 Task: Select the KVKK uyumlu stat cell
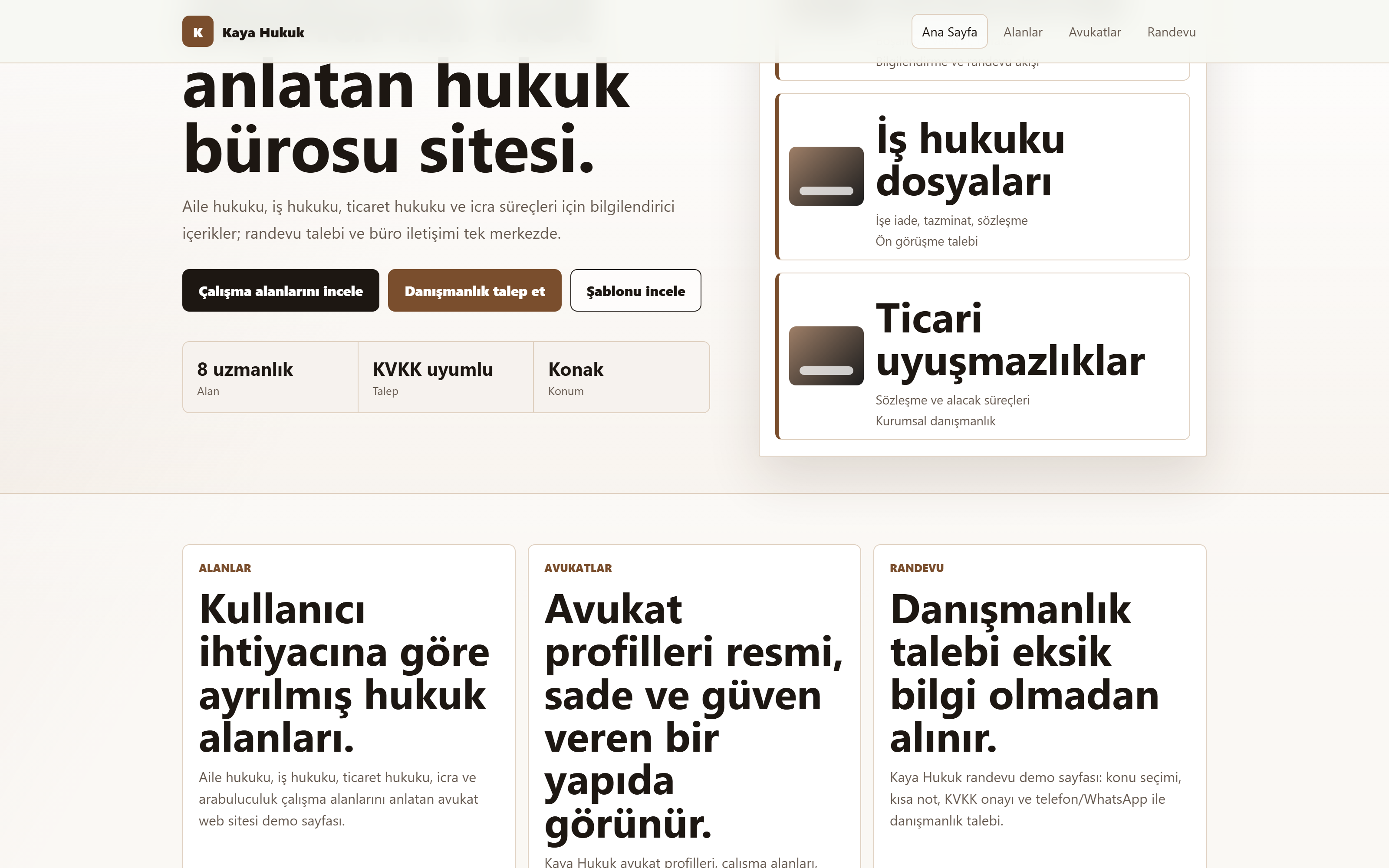[x=446, y=377]
